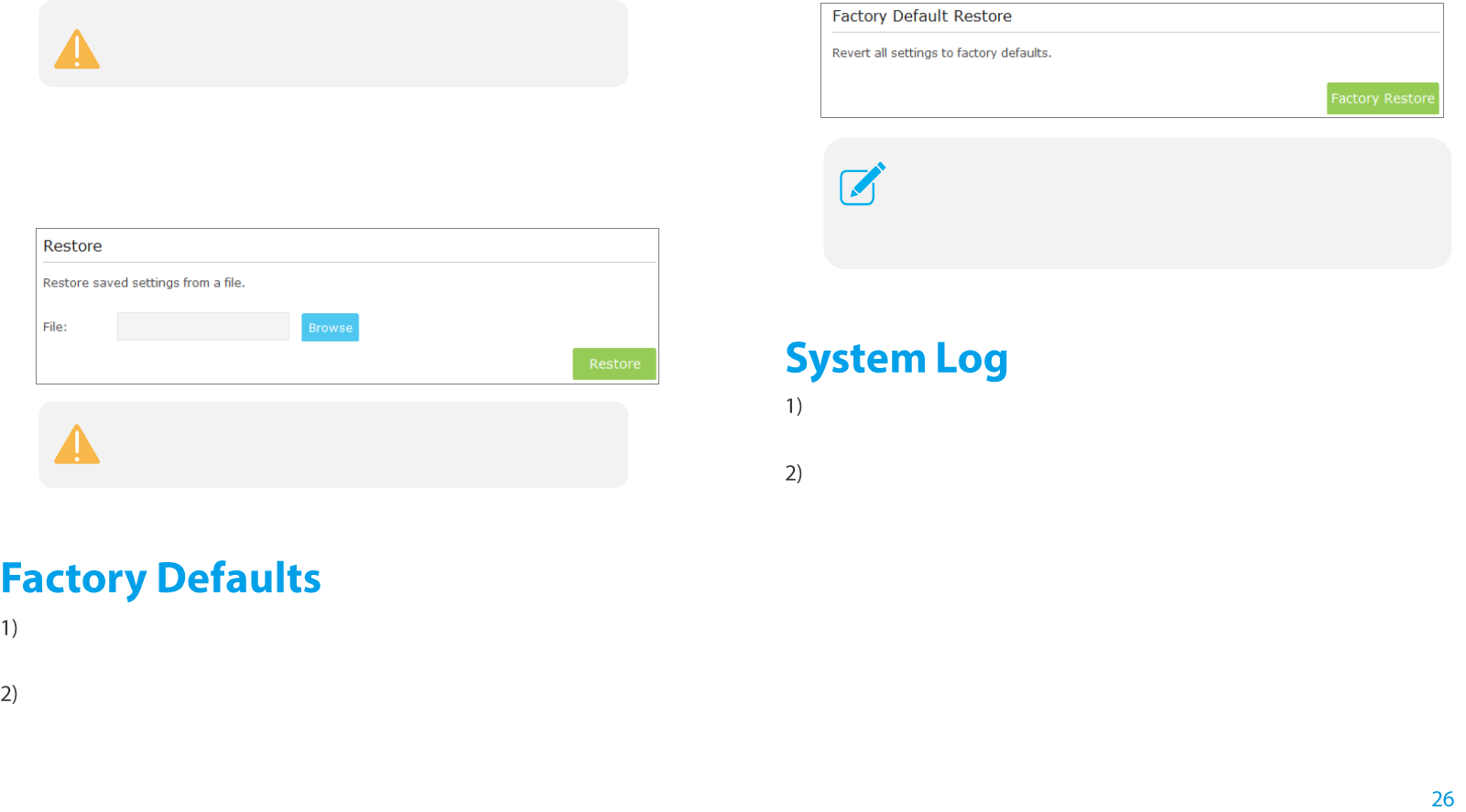Click the File path input field
This screenshot has width=1466, height=812.
(203, 327)
